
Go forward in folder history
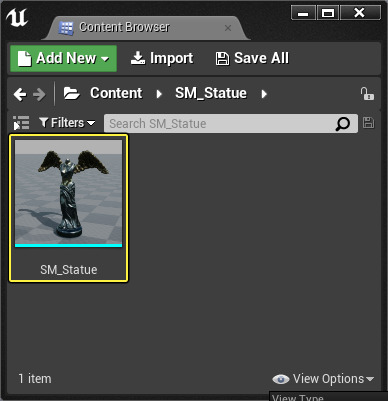39,94
